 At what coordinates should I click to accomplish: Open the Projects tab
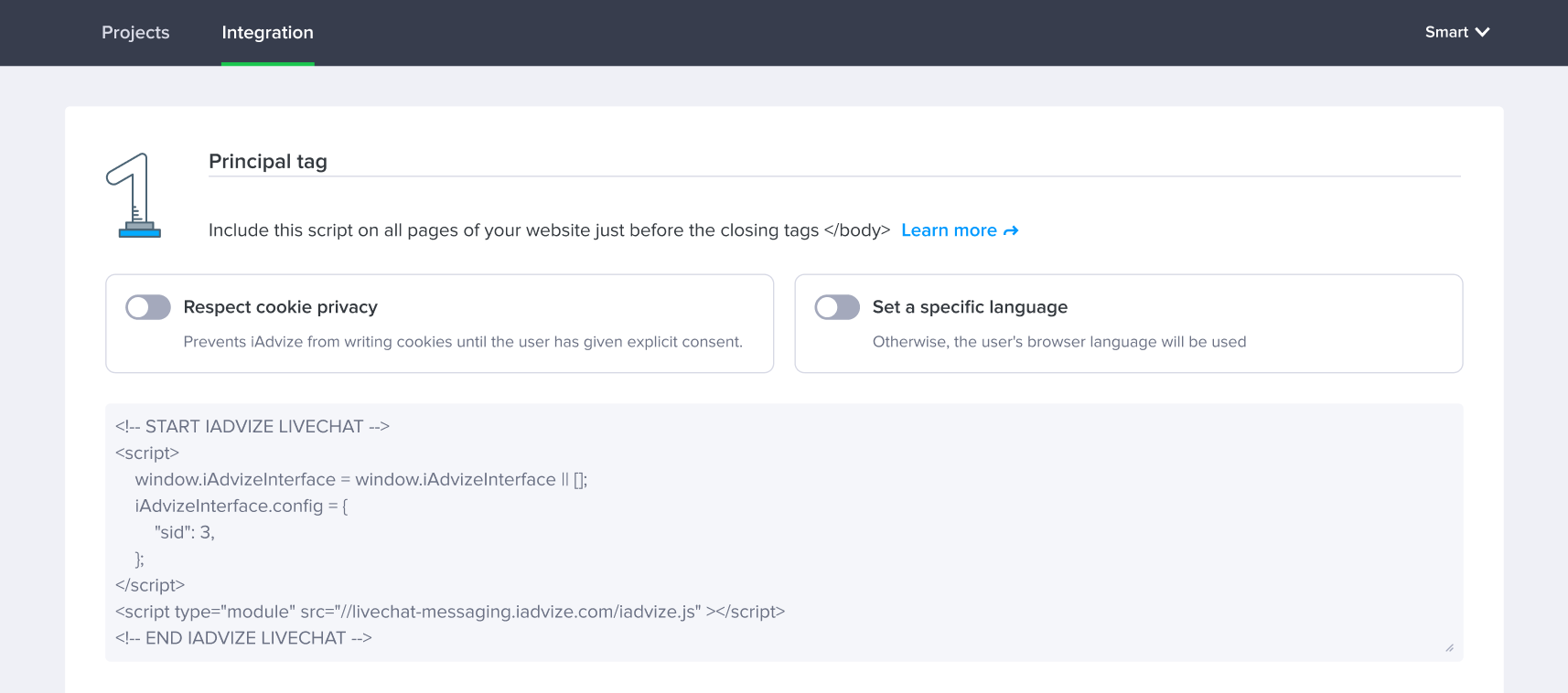point(135,32)
